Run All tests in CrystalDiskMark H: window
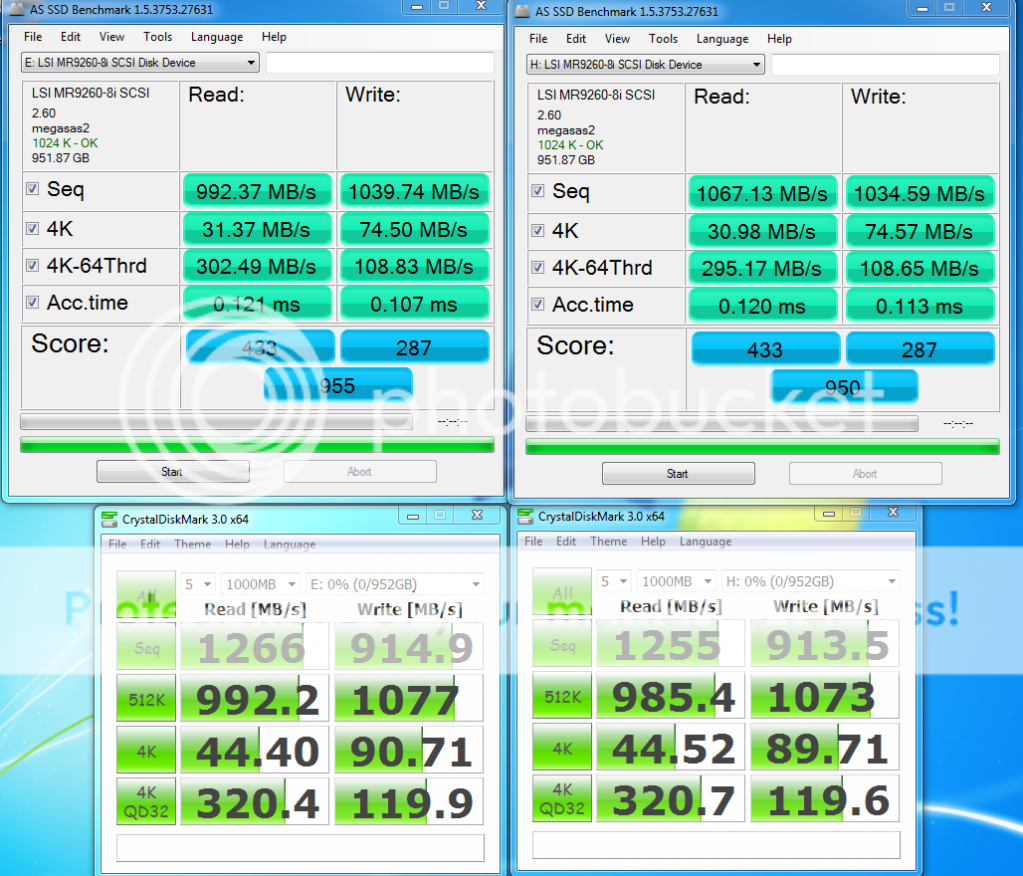This screenshot has width=1023, height=876. pos(562,592)
